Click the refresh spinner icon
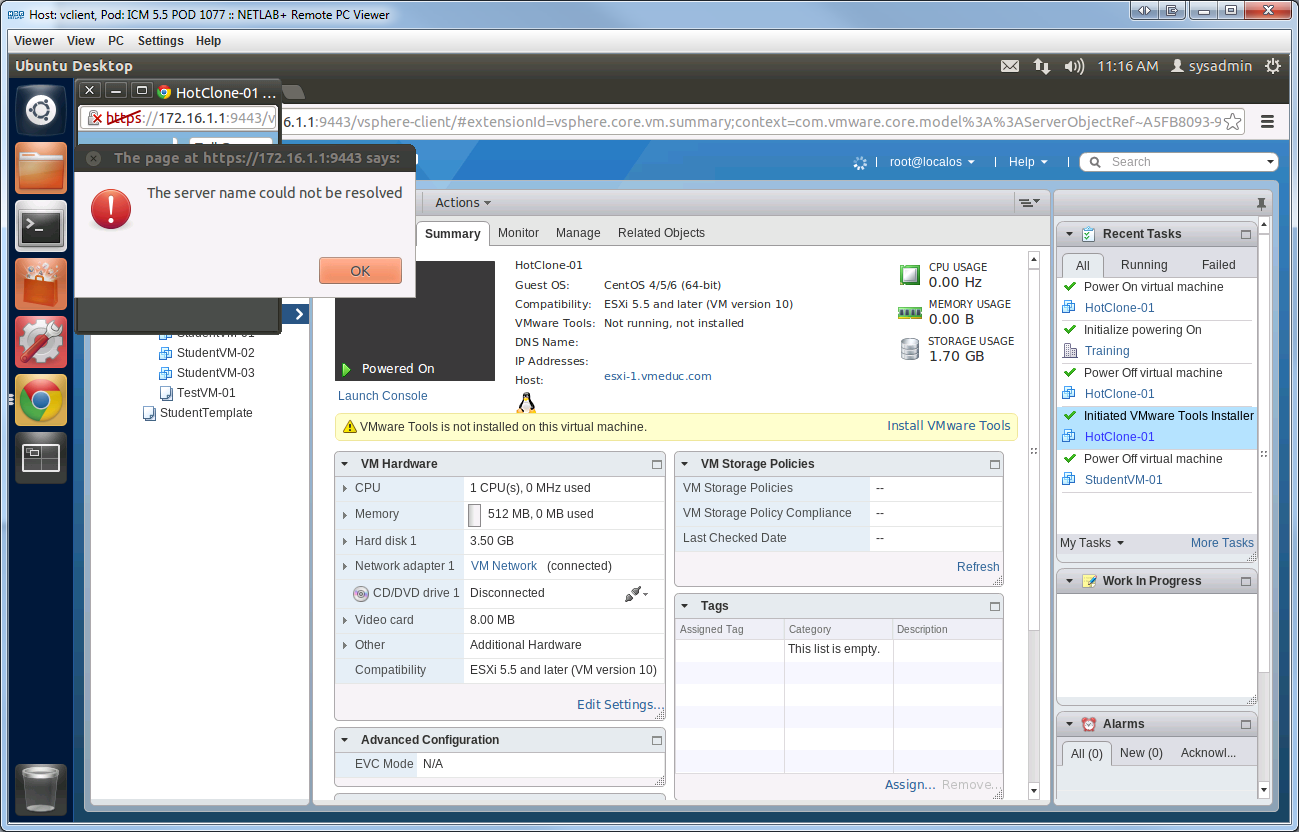Image resolution: width=1299 pixels, height=832 pixels. click(x=860, y=162)
